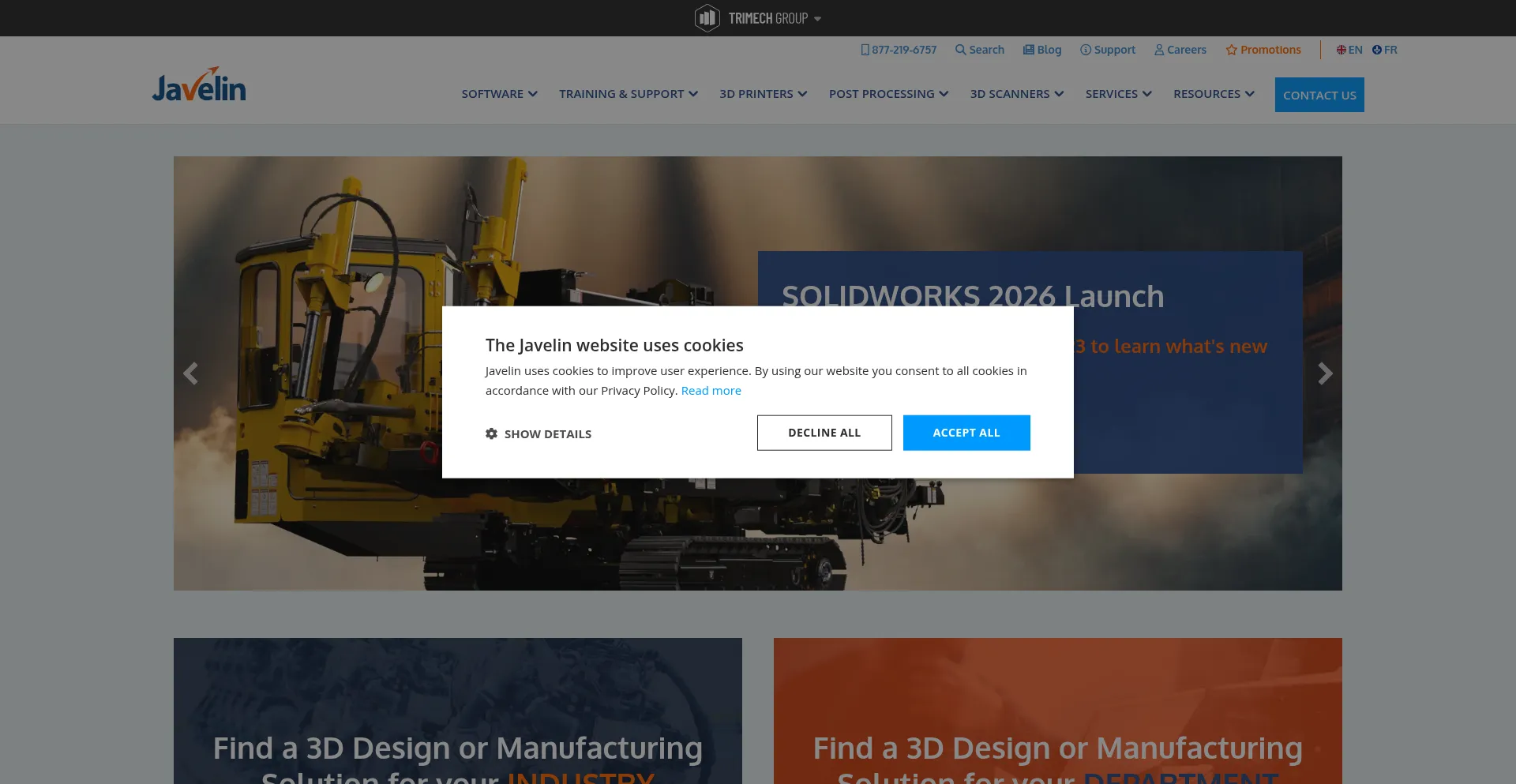Expand the Software menu
The image size is (1516, 784).
click(x=499, y=94)
